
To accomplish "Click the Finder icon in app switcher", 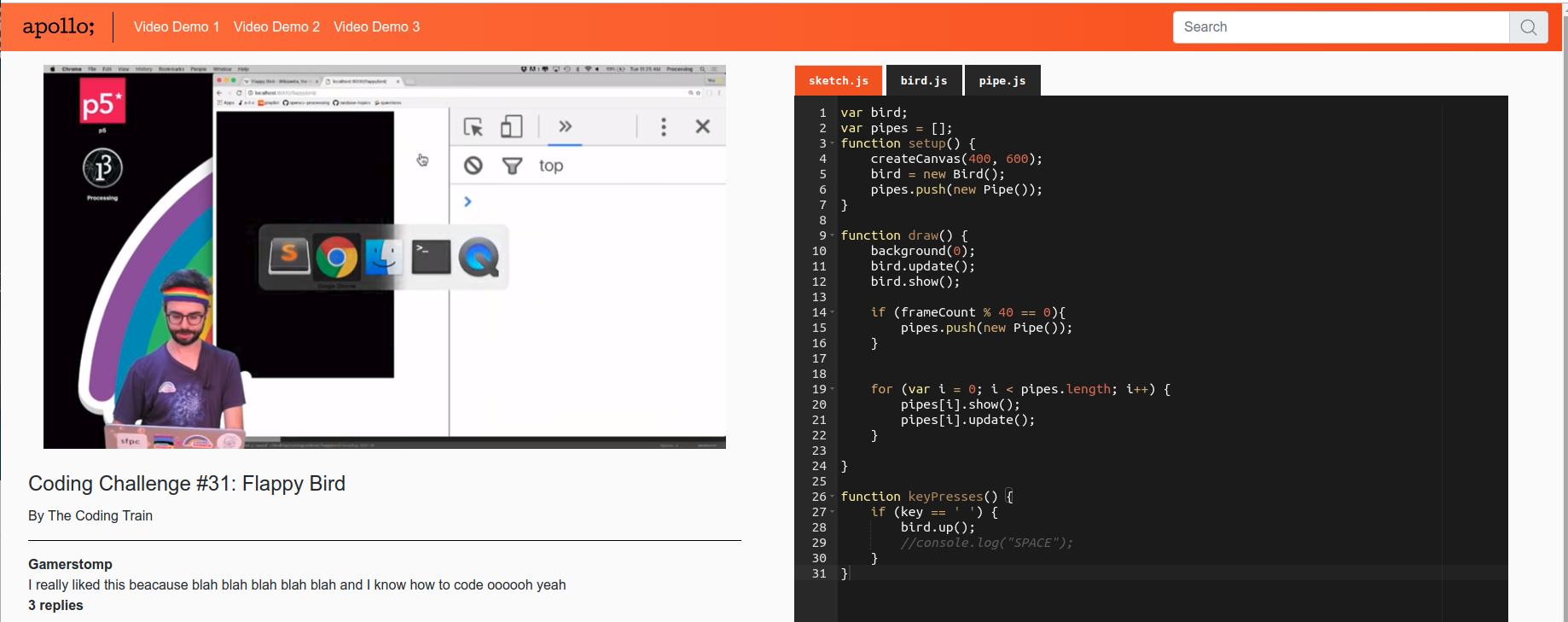I will coord(384,257).
